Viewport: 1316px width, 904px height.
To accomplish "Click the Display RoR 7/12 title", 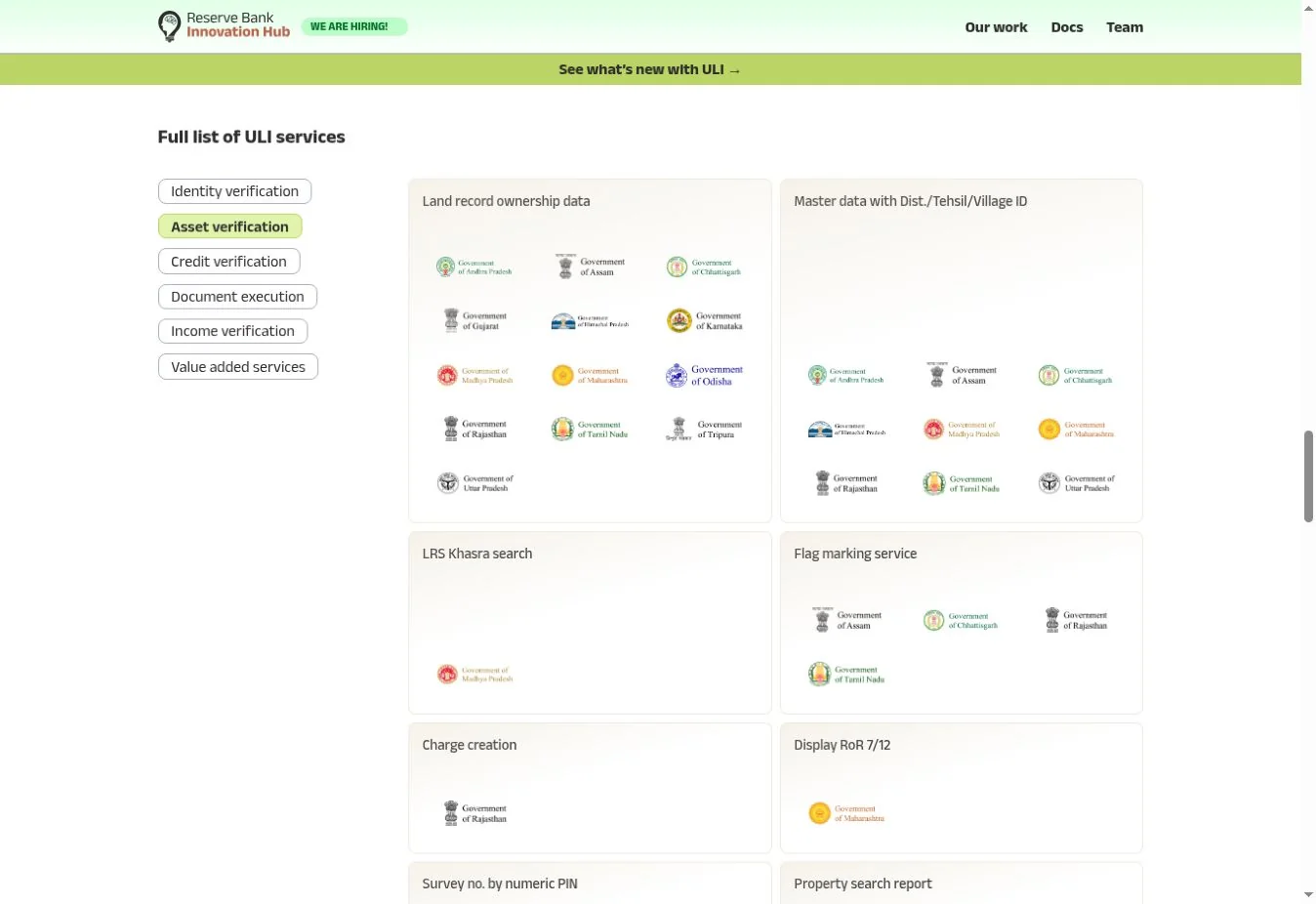I will tap(843, 745).
